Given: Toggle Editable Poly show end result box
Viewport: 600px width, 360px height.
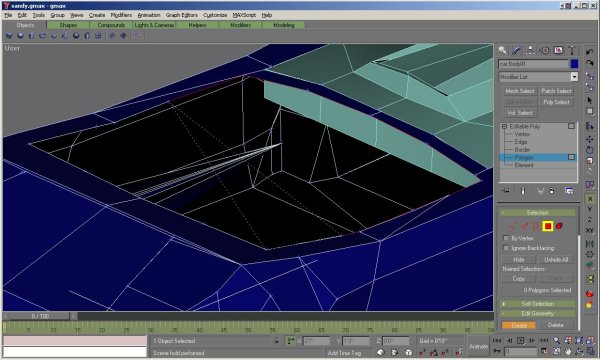Looking at the screenshot, I should 571,126.
